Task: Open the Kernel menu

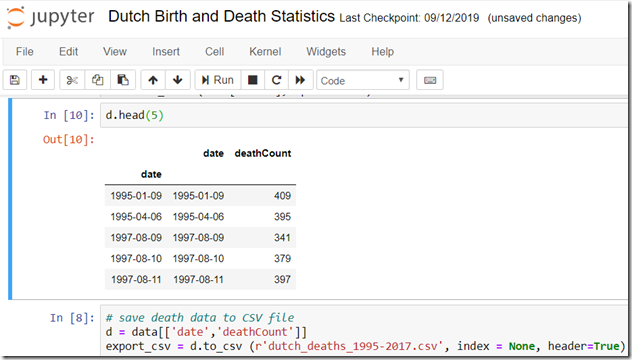Action: (x=265, y=52)
